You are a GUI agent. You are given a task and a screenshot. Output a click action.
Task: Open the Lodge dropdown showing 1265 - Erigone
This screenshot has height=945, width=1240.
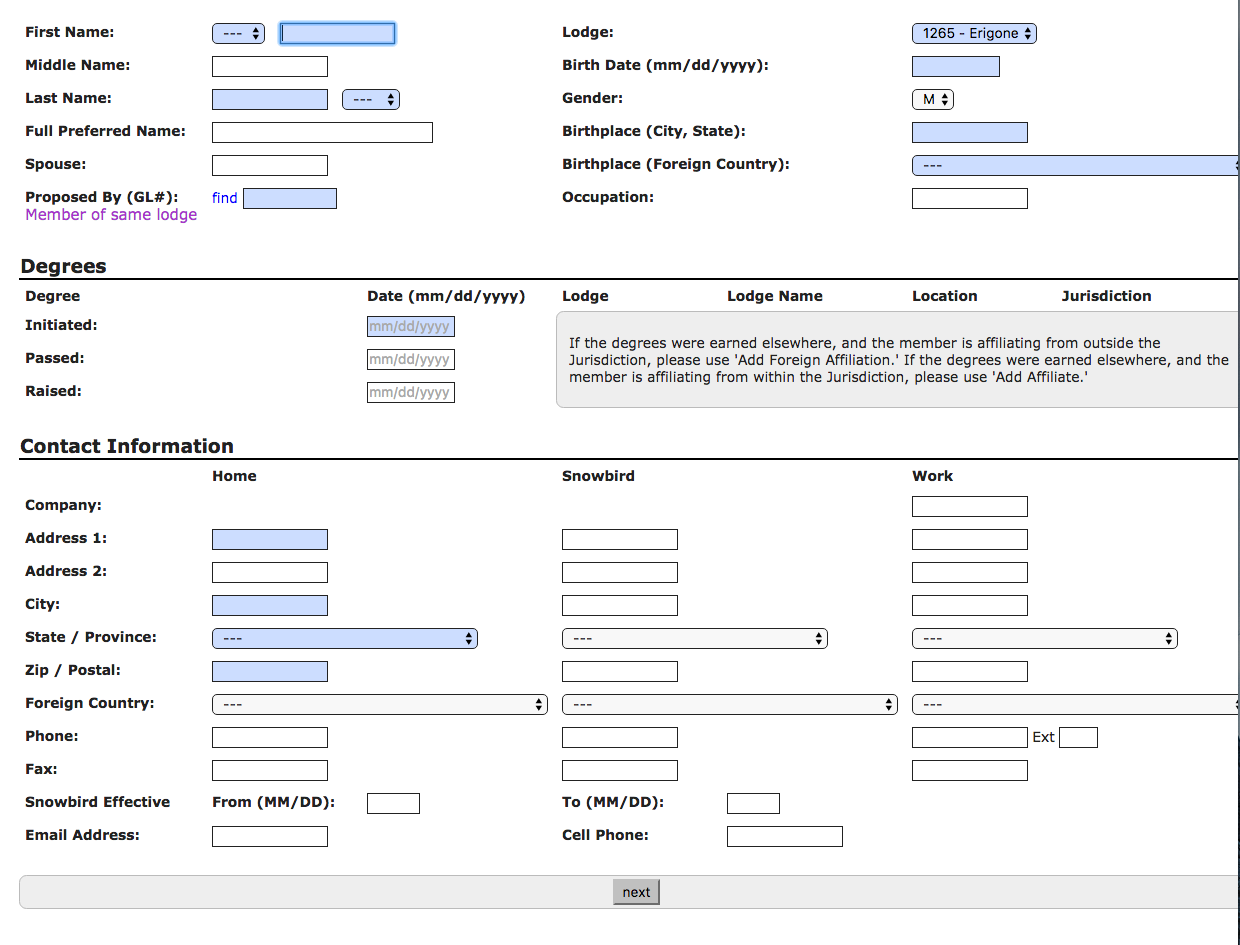pos(973,34)
